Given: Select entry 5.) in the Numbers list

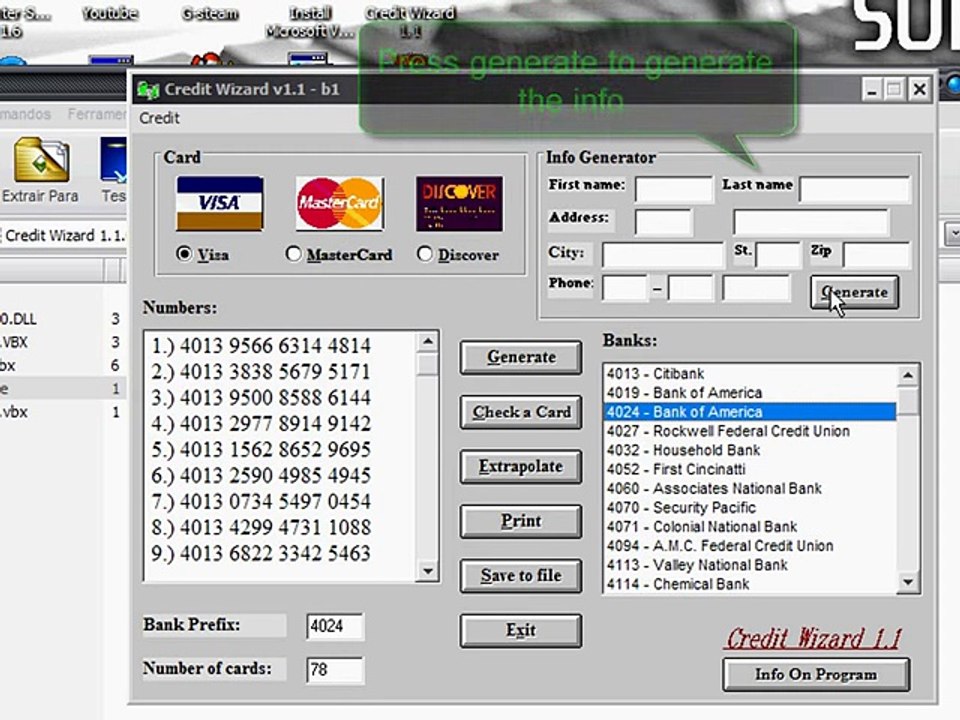Looking at the screenshot, I should (261, 450).
